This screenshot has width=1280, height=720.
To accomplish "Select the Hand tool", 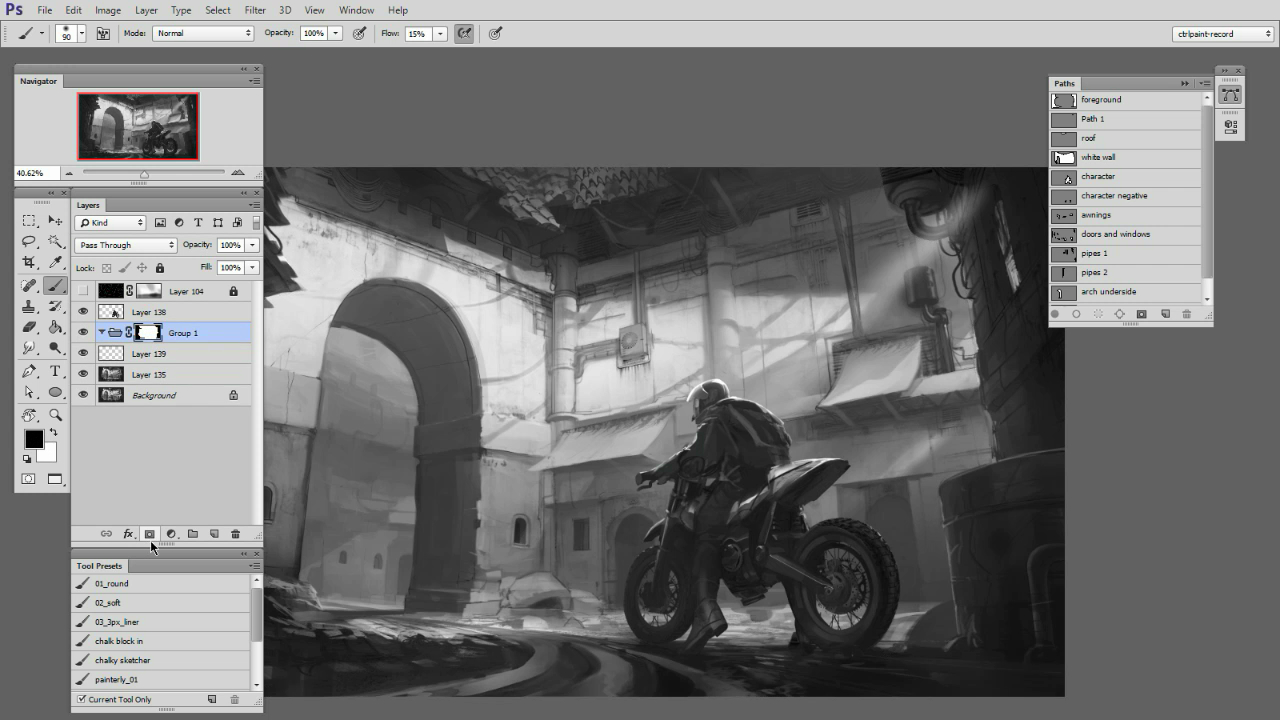I will [x=29, y=415].
